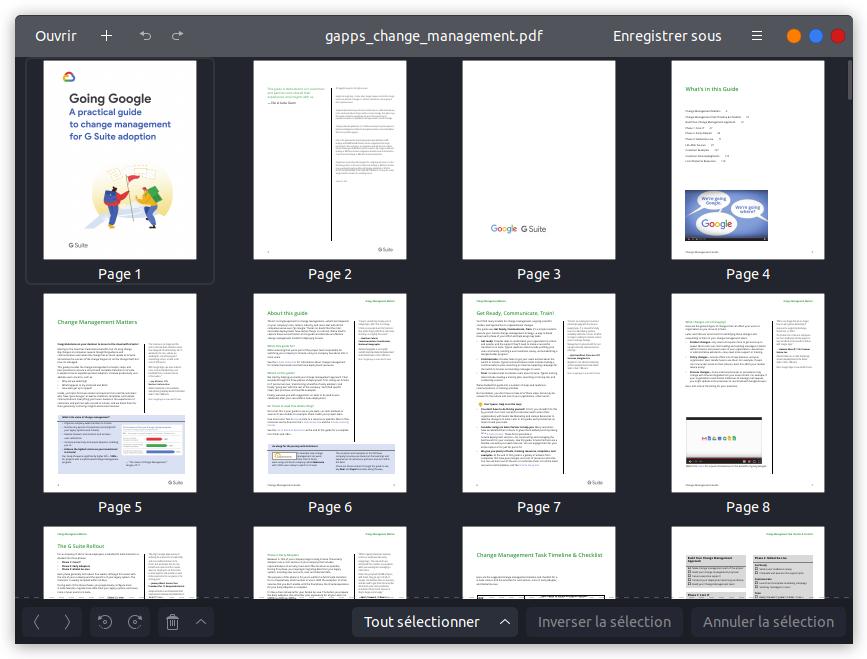Click the Ouvrir button
The image size is (867, 659).
[x=56, y=36]
